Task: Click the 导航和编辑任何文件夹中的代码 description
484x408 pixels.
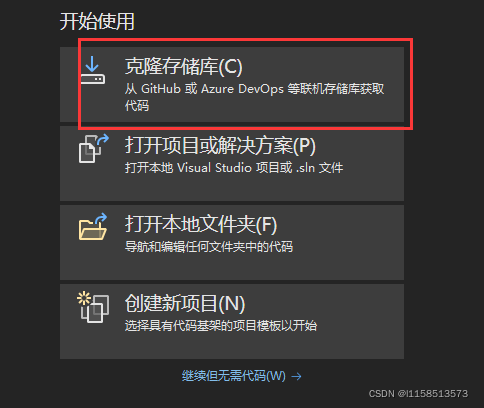Action: pyautogui.click(x=209, y=247)
